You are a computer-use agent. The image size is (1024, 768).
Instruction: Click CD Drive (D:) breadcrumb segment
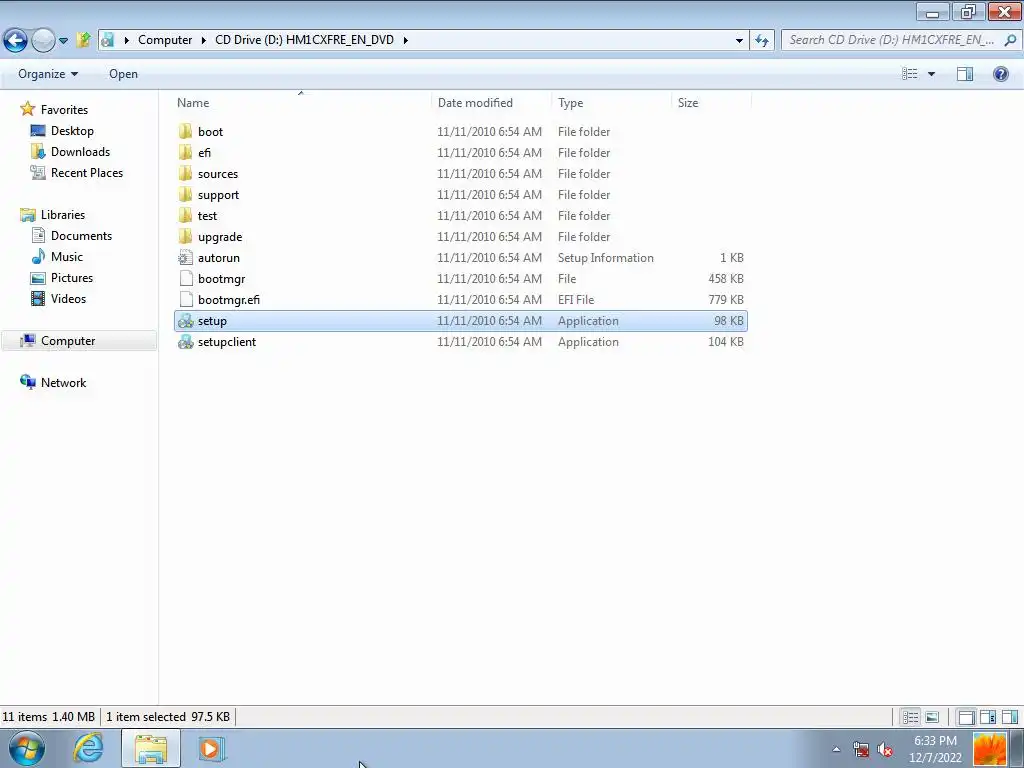(x=304, y=40)
